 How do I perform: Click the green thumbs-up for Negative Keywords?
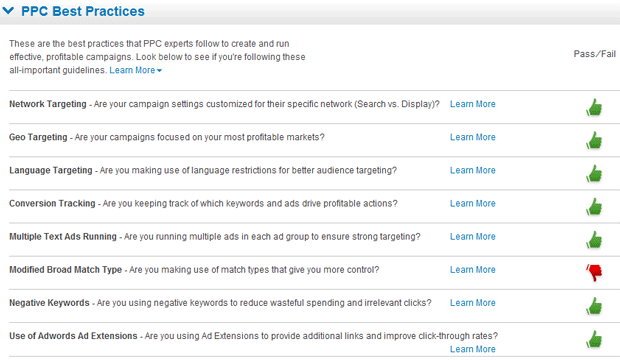point(594,306)
